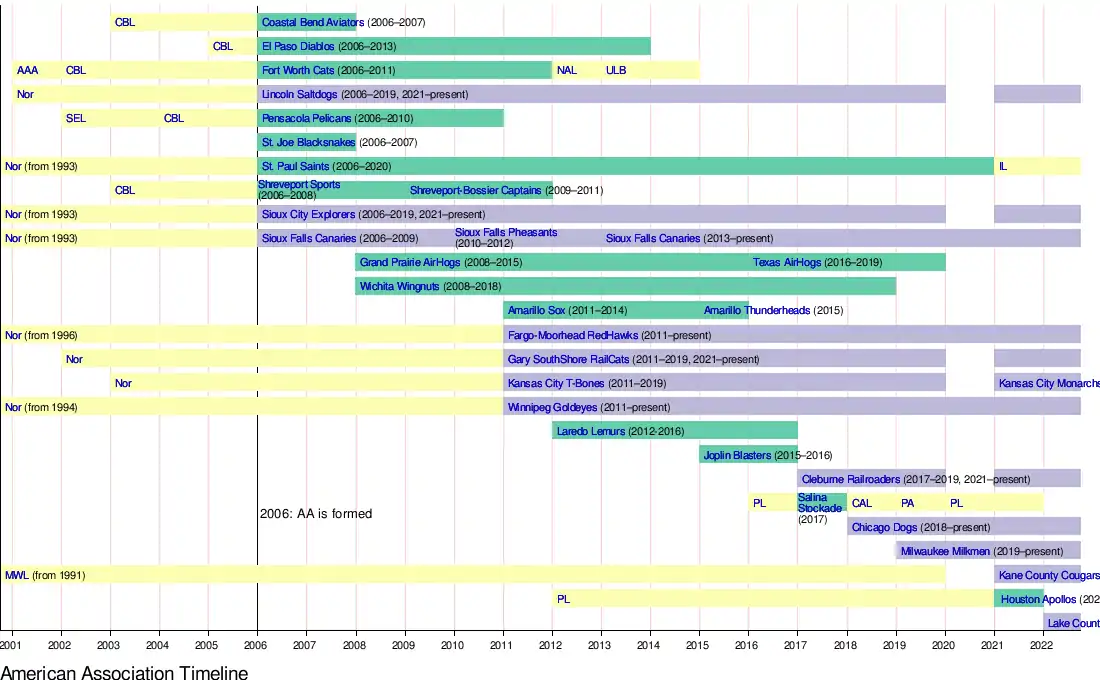Screen dimensions: 1100x680
Task: Click the SEL league link
Action: pos(75,118)
